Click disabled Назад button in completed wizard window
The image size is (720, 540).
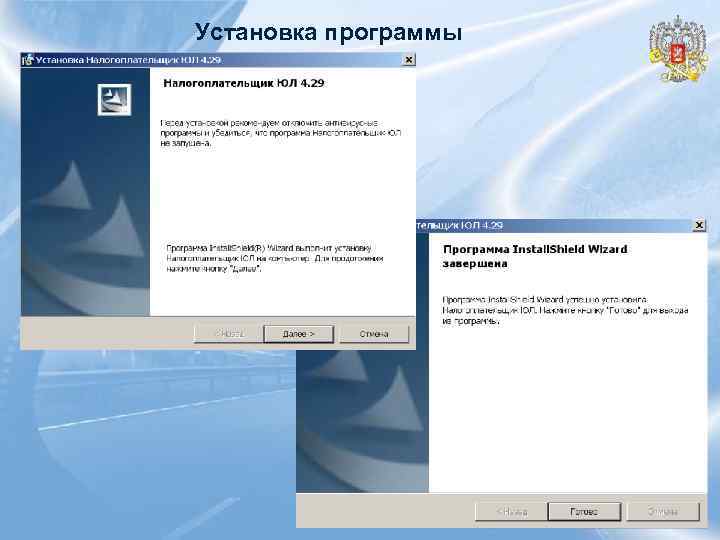(511, 511)
